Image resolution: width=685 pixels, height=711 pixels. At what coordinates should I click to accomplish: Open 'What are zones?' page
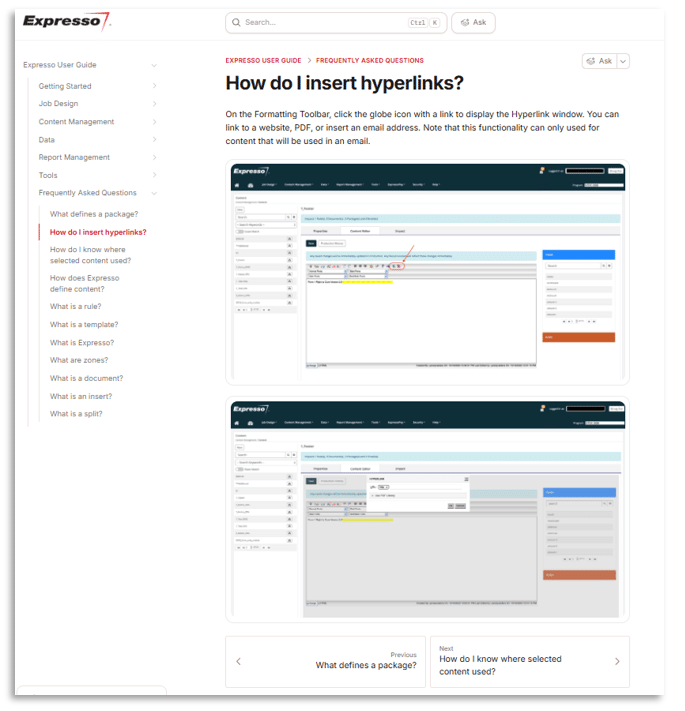coord(79,360)
